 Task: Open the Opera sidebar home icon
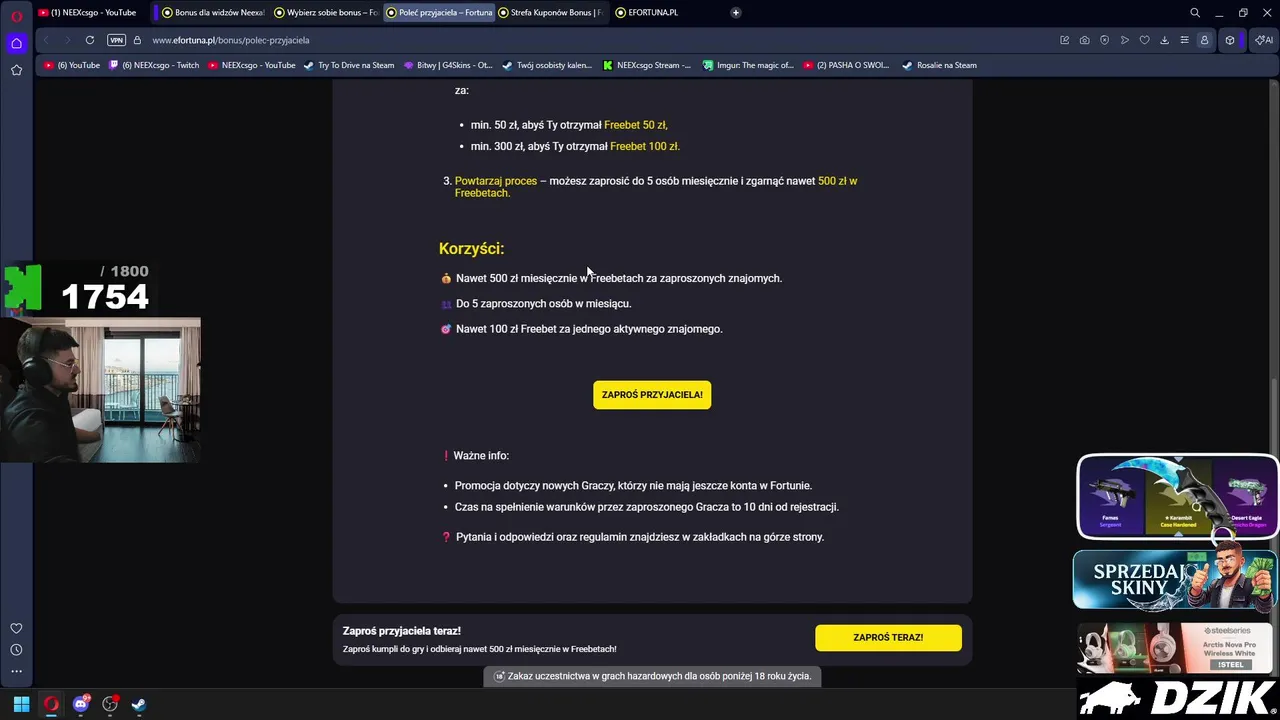[x=16, y=43]
